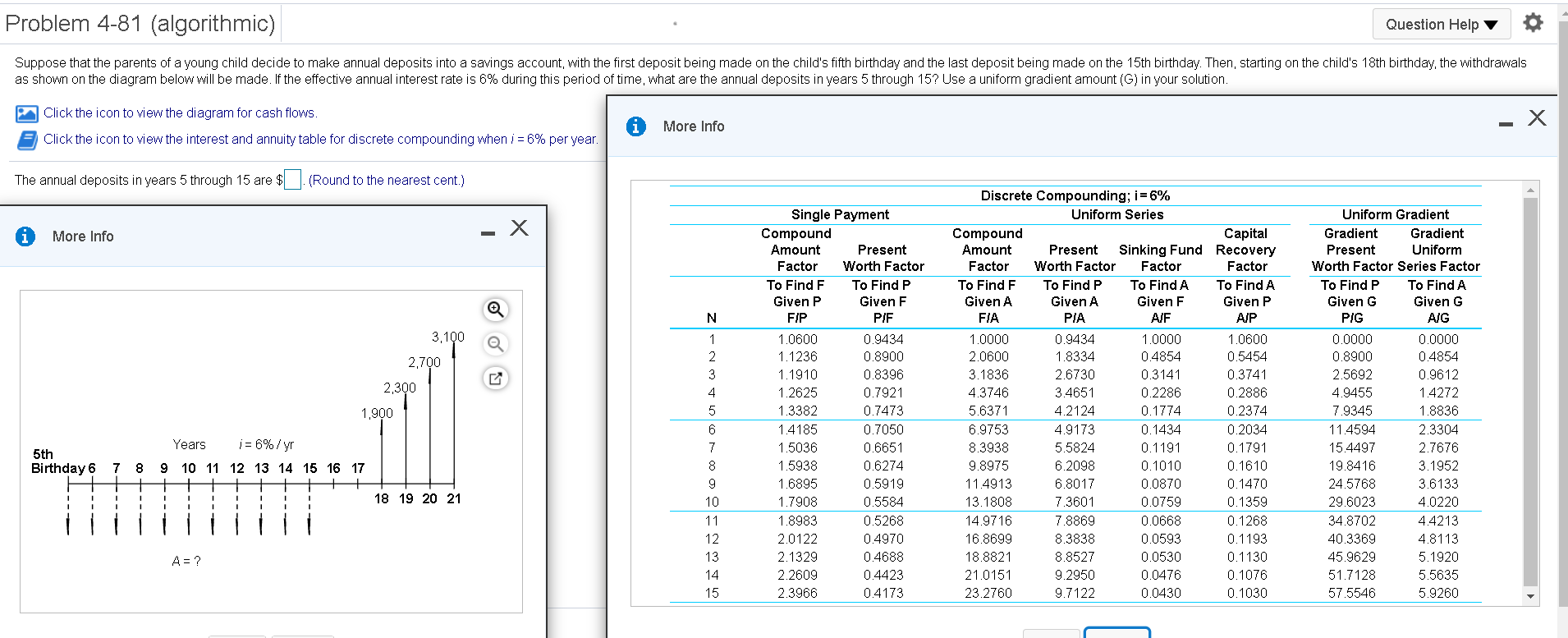Click the interest table scrollbar down arrow
This screenshot has height=638, width=1568.
[x=1530, y=597]
